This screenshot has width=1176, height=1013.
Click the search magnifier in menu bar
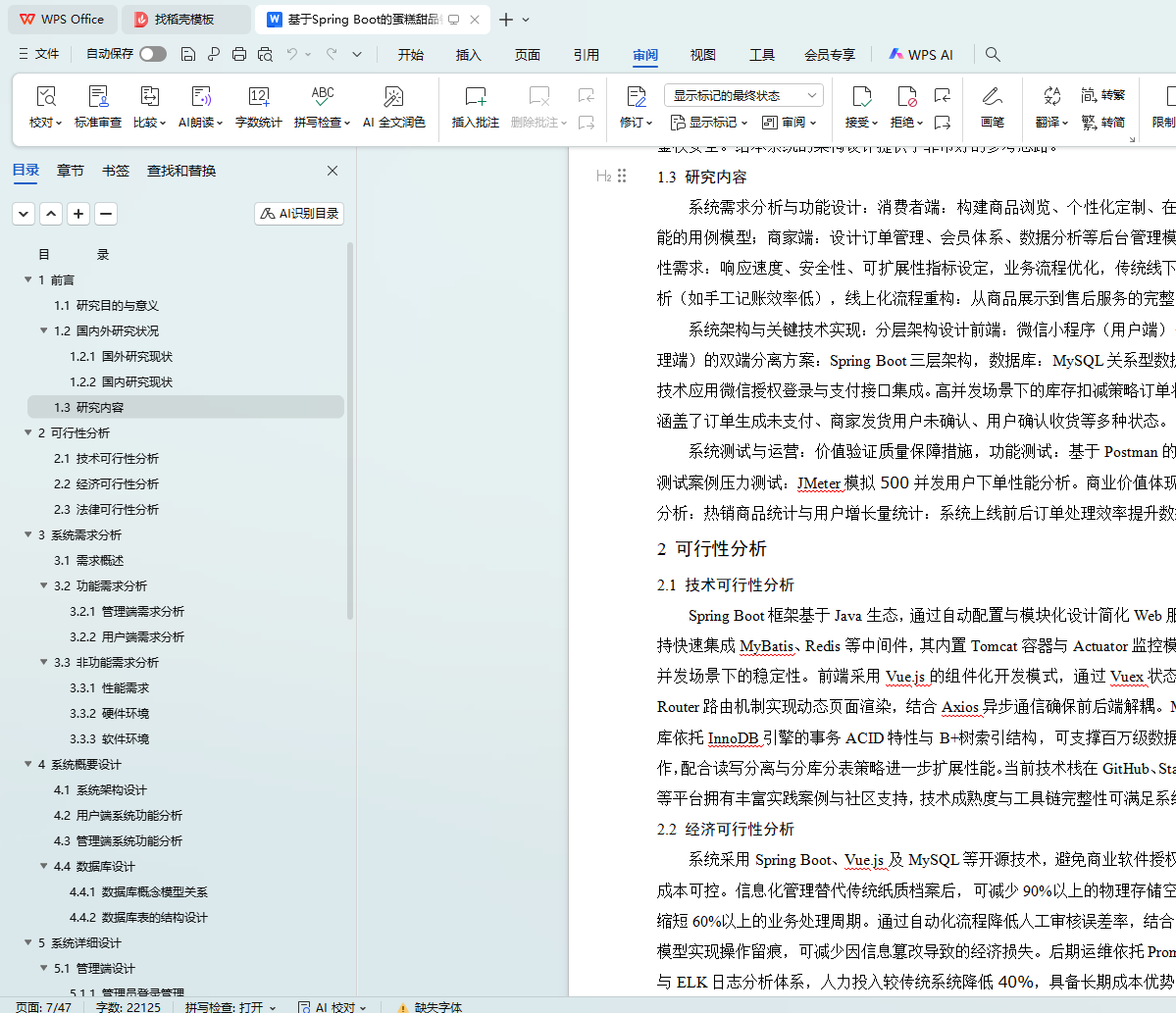(993, 55)
